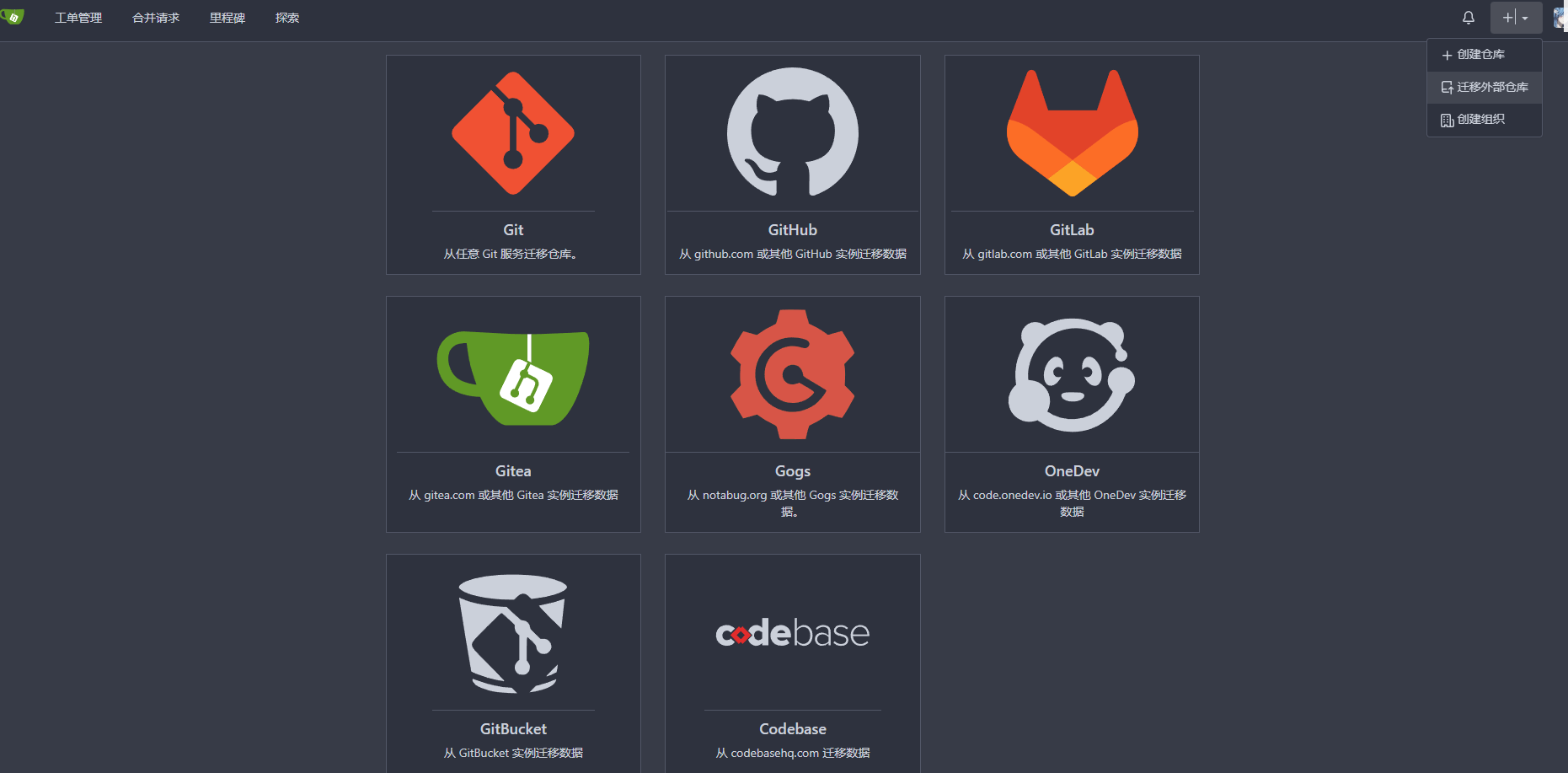This screenshot has height=773, width=1568.
Task: Select the red Gogs gear logo
Action: [x=792, y=374]
